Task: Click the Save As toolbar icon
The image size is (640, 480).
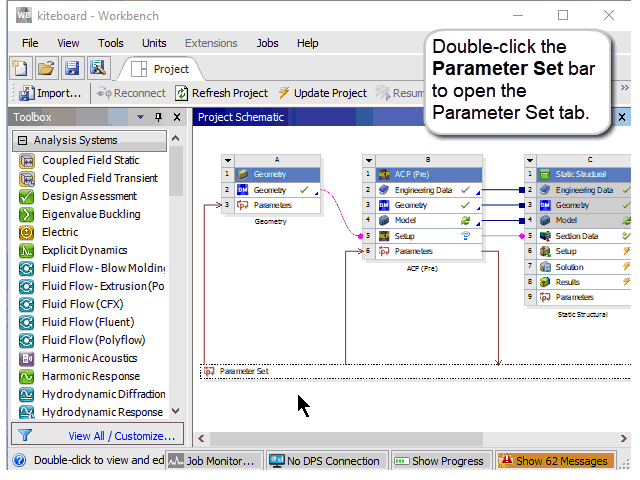Action: [x=98, y=68]
